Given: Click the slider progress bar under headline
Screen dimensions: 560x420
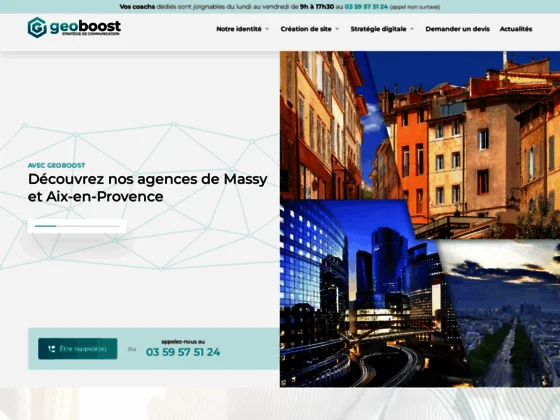Looking at the screenshot, I should 77,226.
